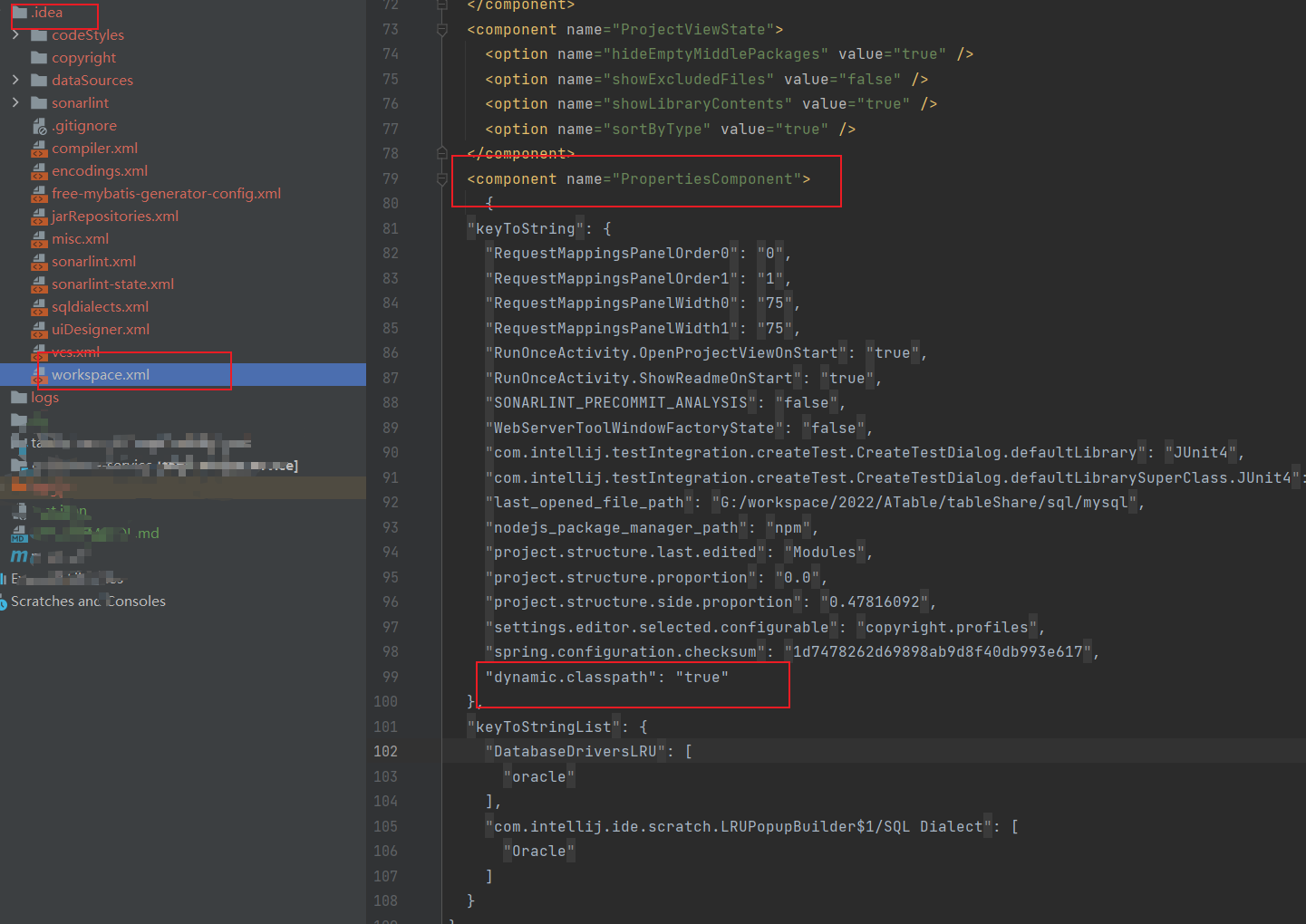The image size is (1306, 924).
Task: Select the codeStyles folder
Action: click(87, 34)
